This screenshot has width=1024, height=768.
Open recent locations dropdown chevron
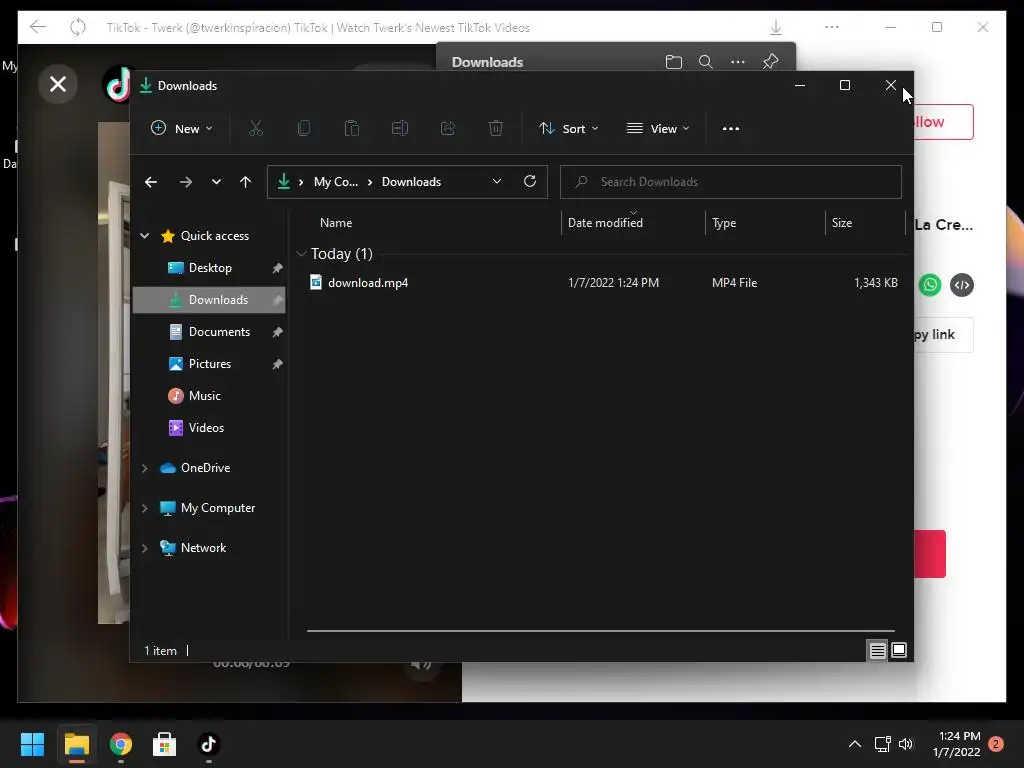tap(216, 182)
